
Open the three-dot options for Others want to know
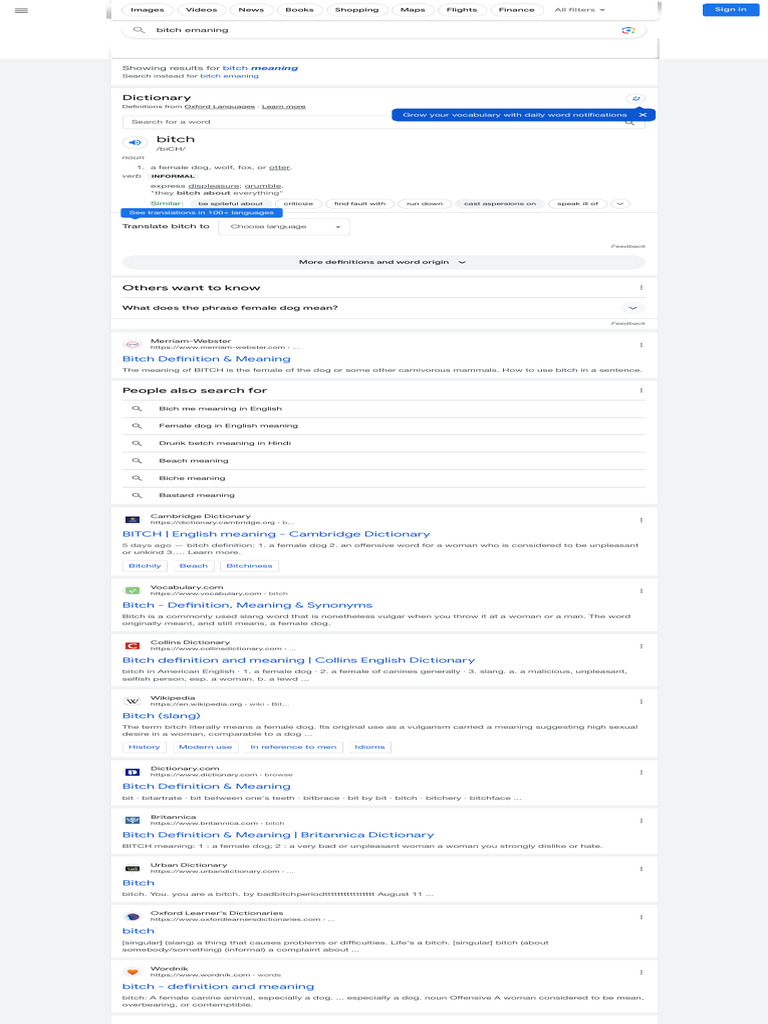(x=641, y=288)
